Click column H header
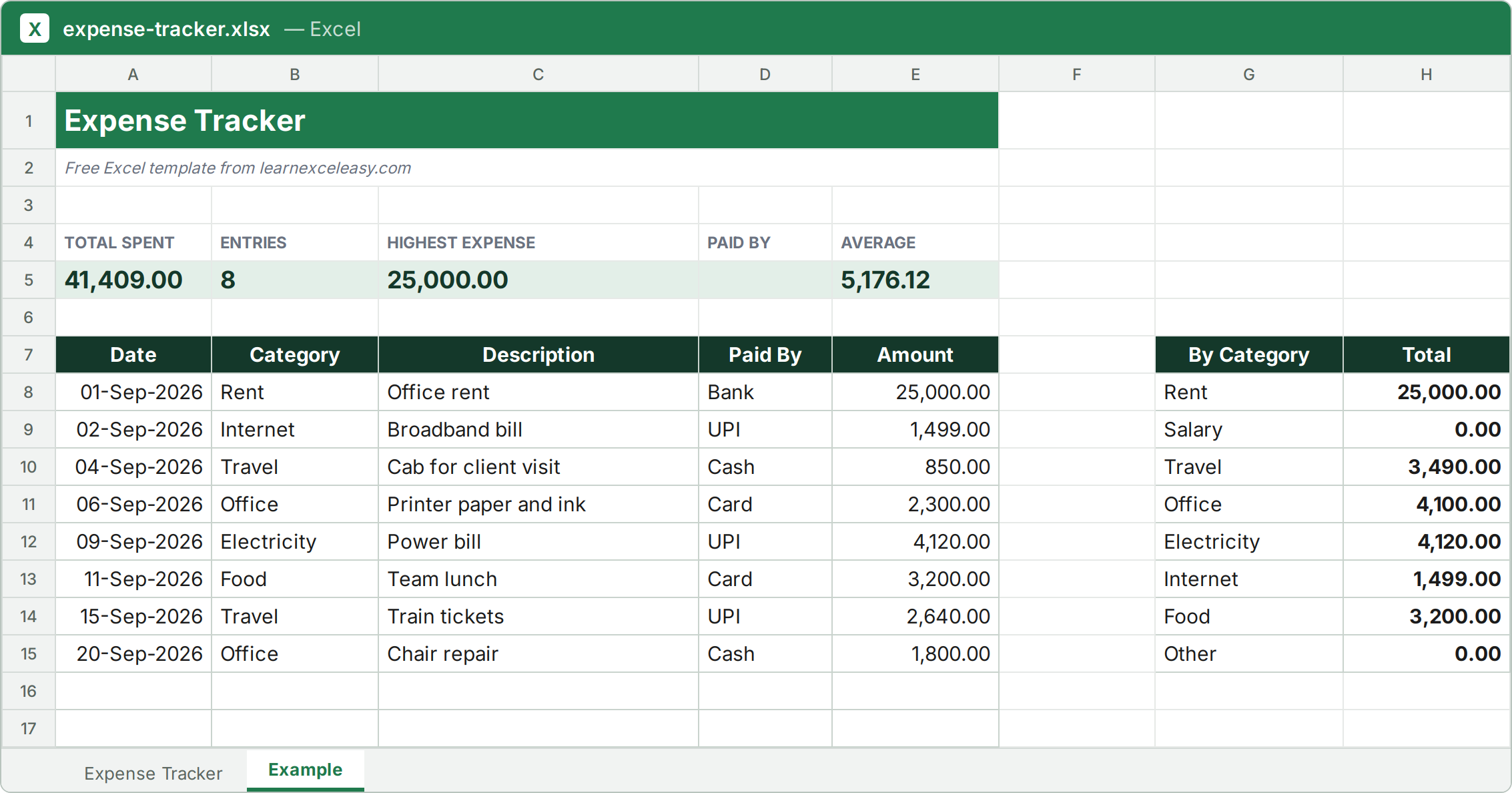 [x=1427, y=74]
